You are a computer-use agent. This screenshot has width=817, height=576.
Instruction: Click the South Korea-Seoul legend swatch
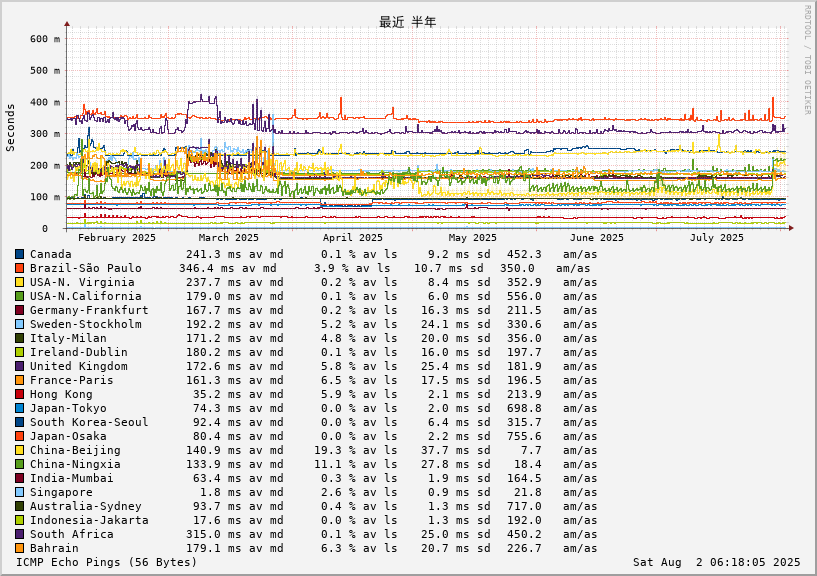19,422
